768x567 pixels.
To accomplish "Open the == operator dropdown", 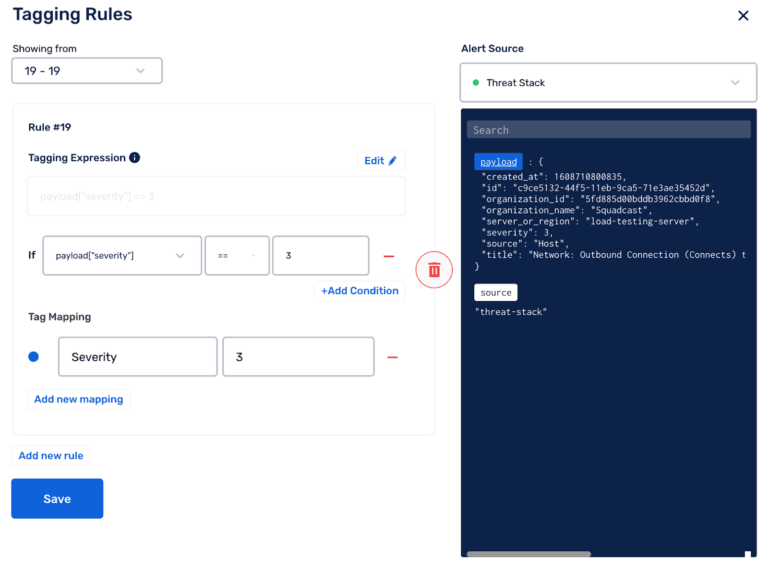I will [x=237, y=256].
